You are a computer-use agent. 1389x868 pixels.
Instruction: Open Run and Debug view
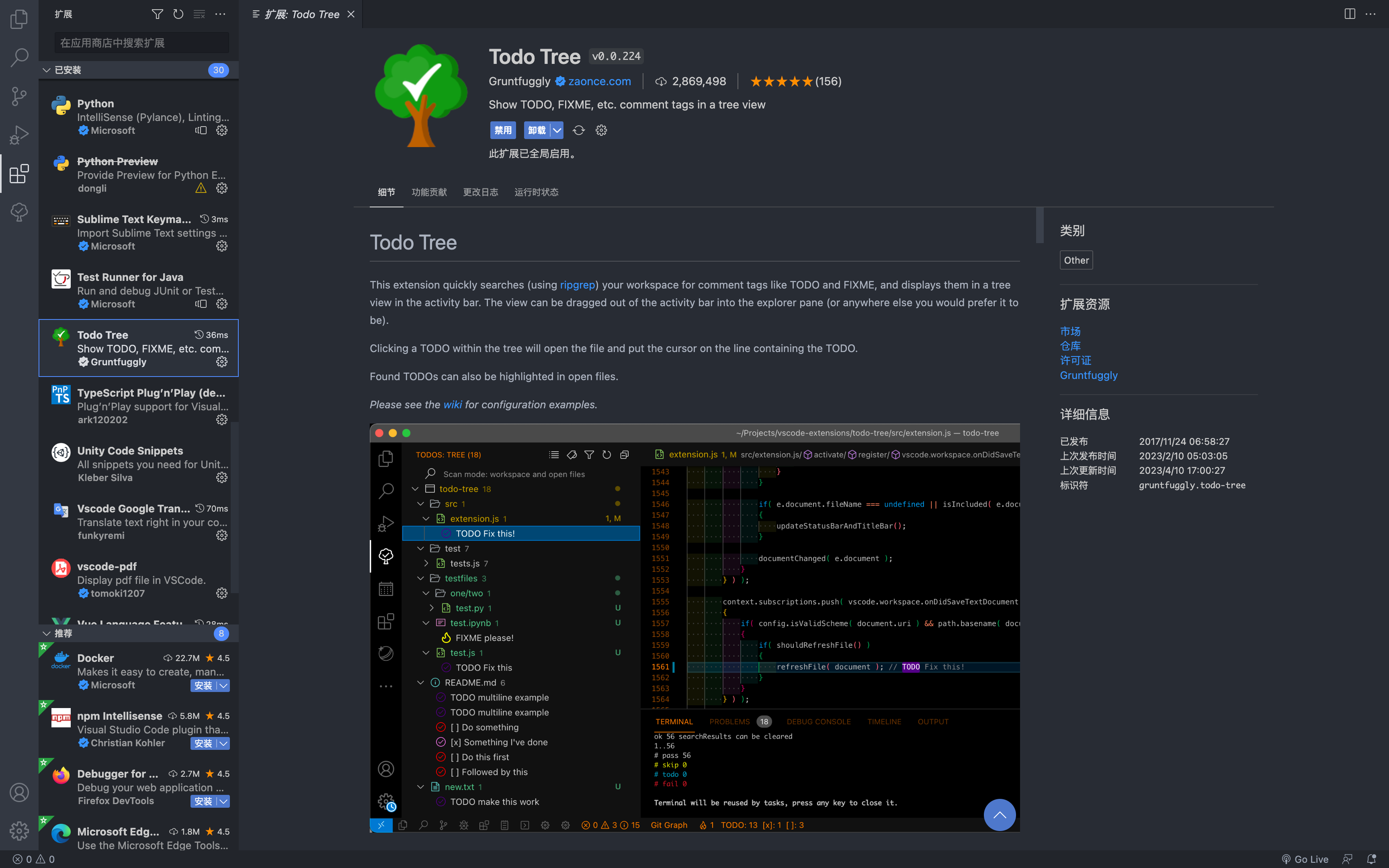coord(19,135)
